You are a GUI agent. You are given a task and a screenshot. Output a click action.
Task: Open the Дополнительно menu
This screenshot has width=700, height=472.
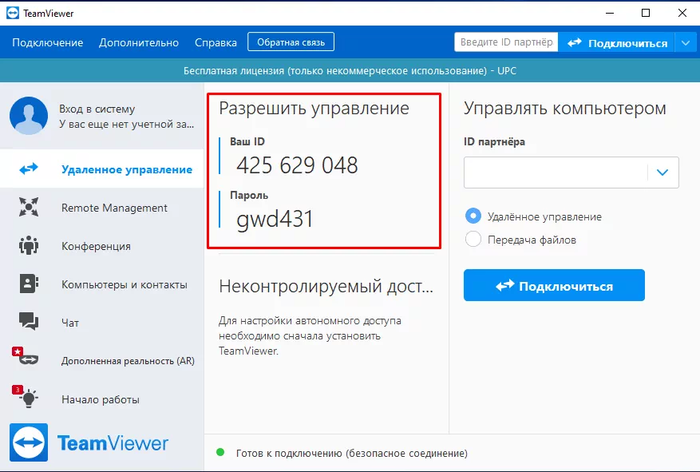pyautogui.click(x=139, y=42)
